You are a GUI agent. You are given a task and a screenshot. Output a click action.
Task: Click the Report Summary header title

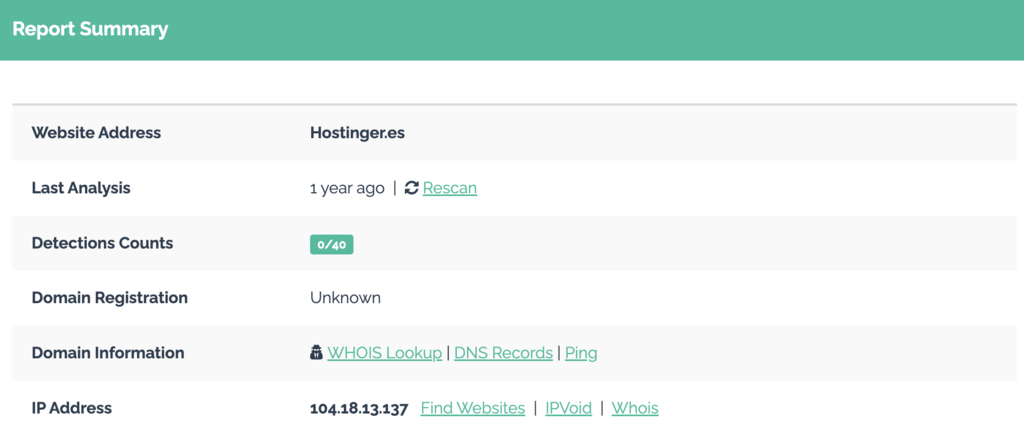click(x=90, y=29)
